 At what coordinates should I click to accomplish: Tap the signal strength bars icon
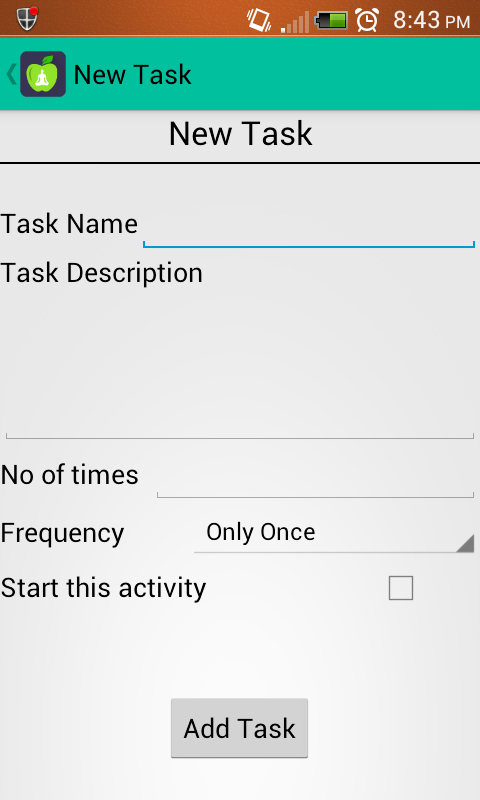pos(295,22)
